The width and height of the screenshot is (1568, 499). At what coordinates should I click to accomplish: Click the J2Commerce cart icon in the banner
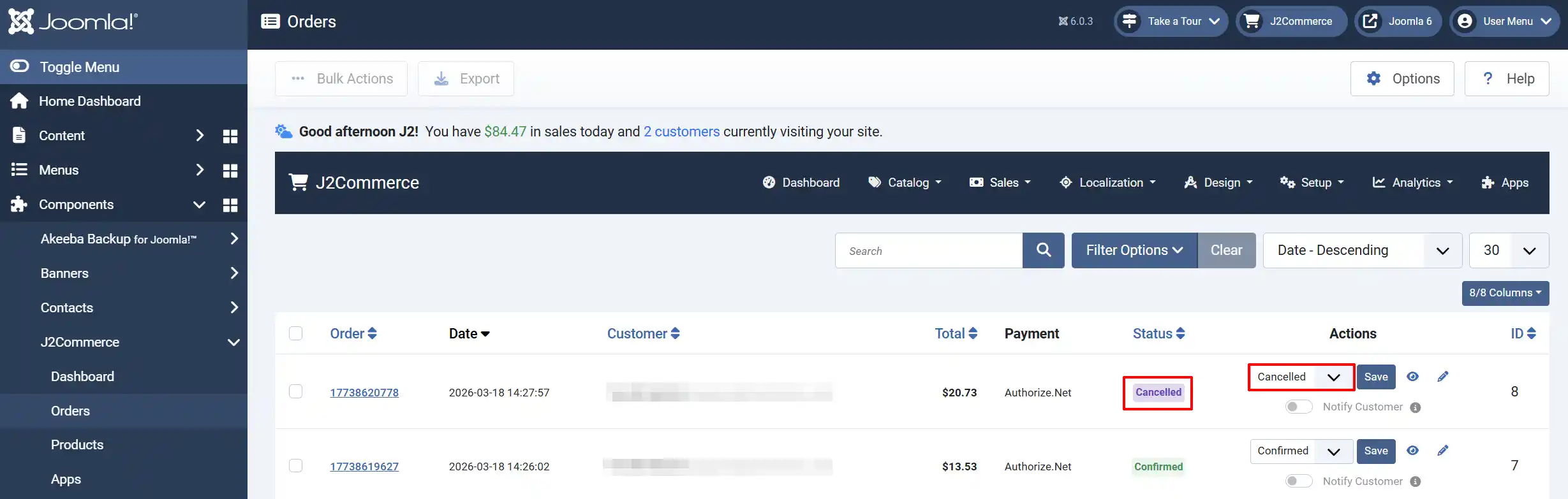point(298,182)
